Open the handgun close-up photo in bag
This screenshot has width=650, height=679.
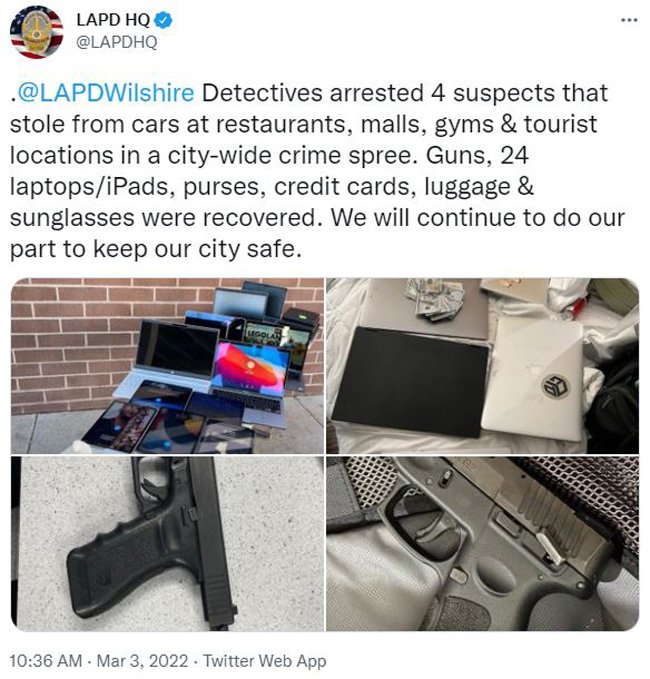click(x=482, y=543)
